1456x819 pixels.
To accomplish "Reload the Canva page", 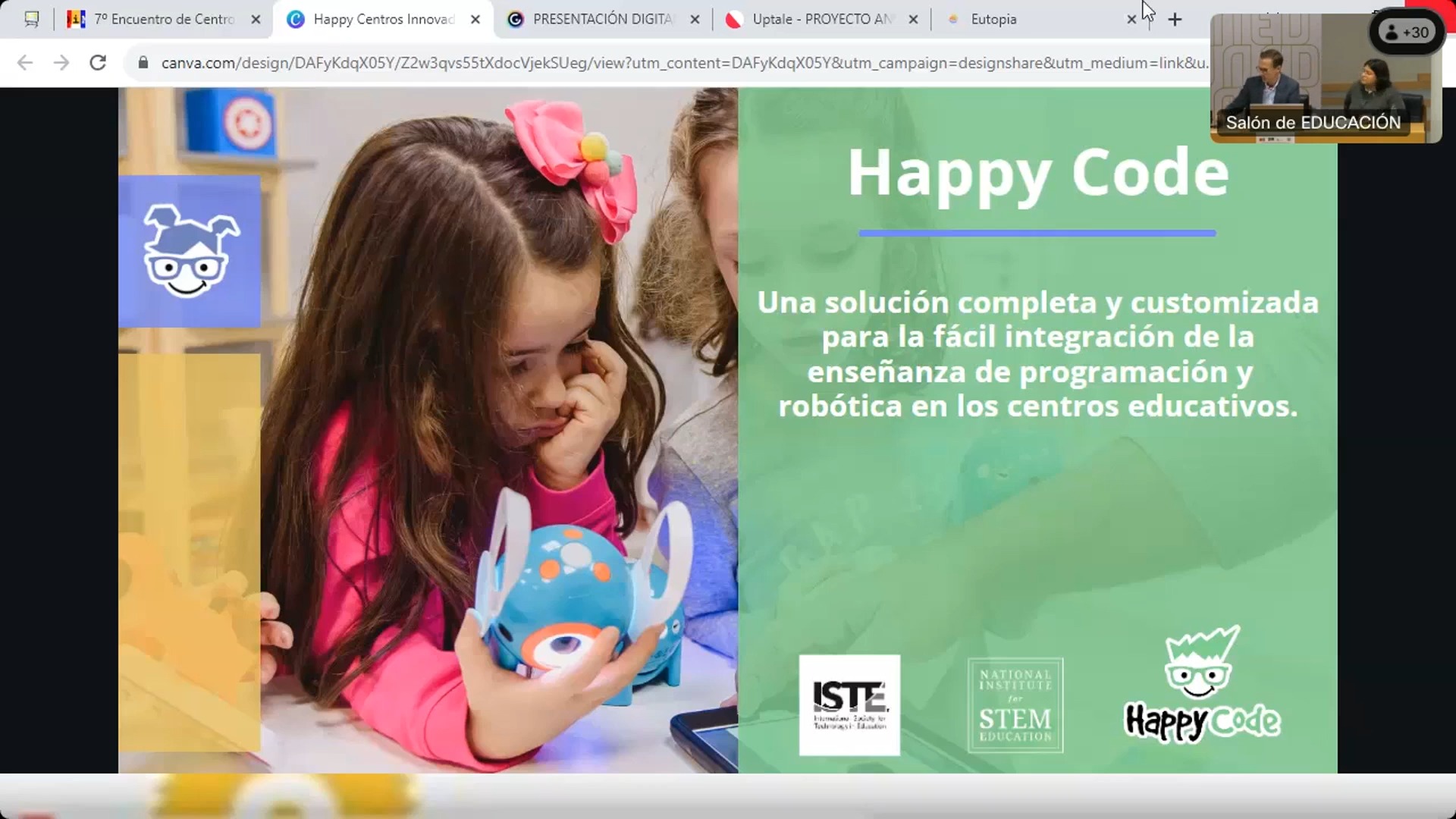I will pos(98,62).
